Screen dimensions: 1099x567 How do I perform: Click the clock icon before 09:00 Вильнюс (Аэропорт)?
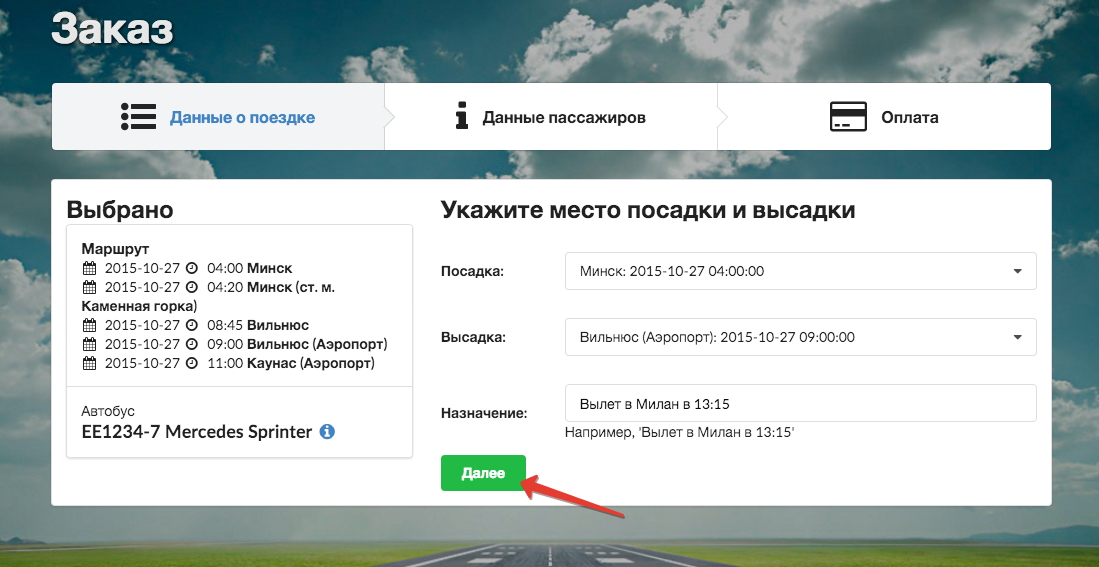[192, 344]
